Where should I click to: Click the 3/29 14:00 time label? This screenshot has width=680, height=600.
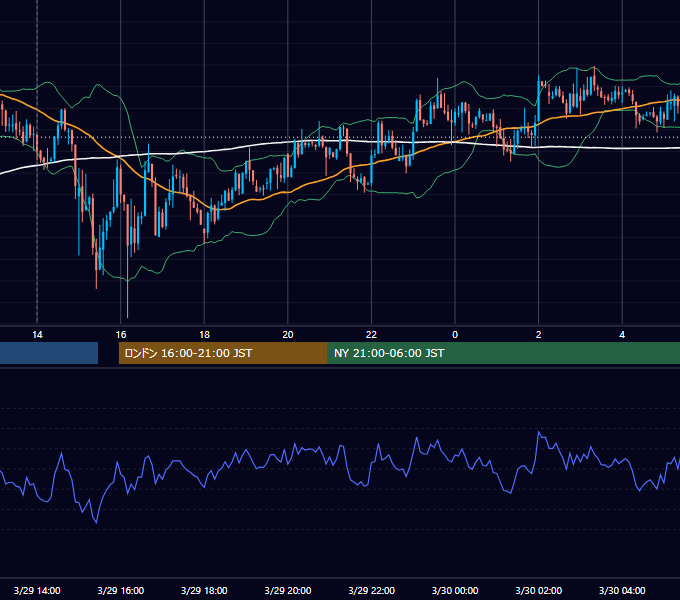coord(37,590)
